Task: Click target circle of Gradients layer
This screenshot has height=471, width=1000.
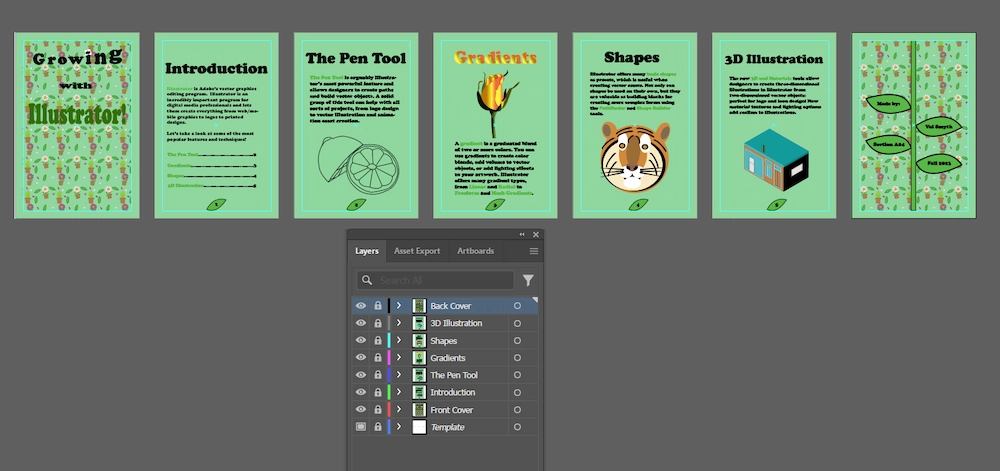Action: [x=517, y=358]
